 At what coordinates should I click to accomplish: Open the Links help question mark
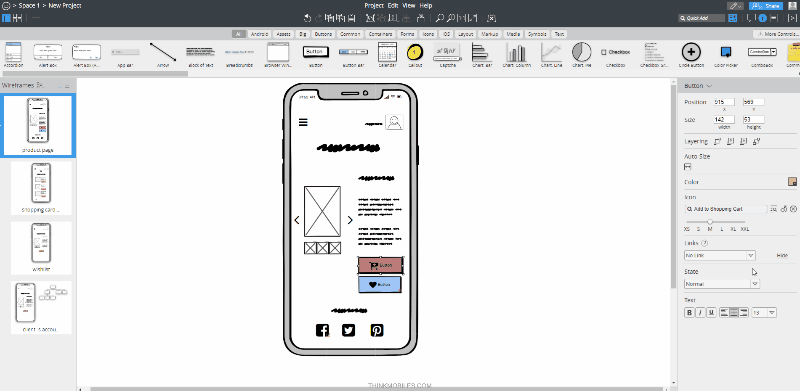[705, 243]
